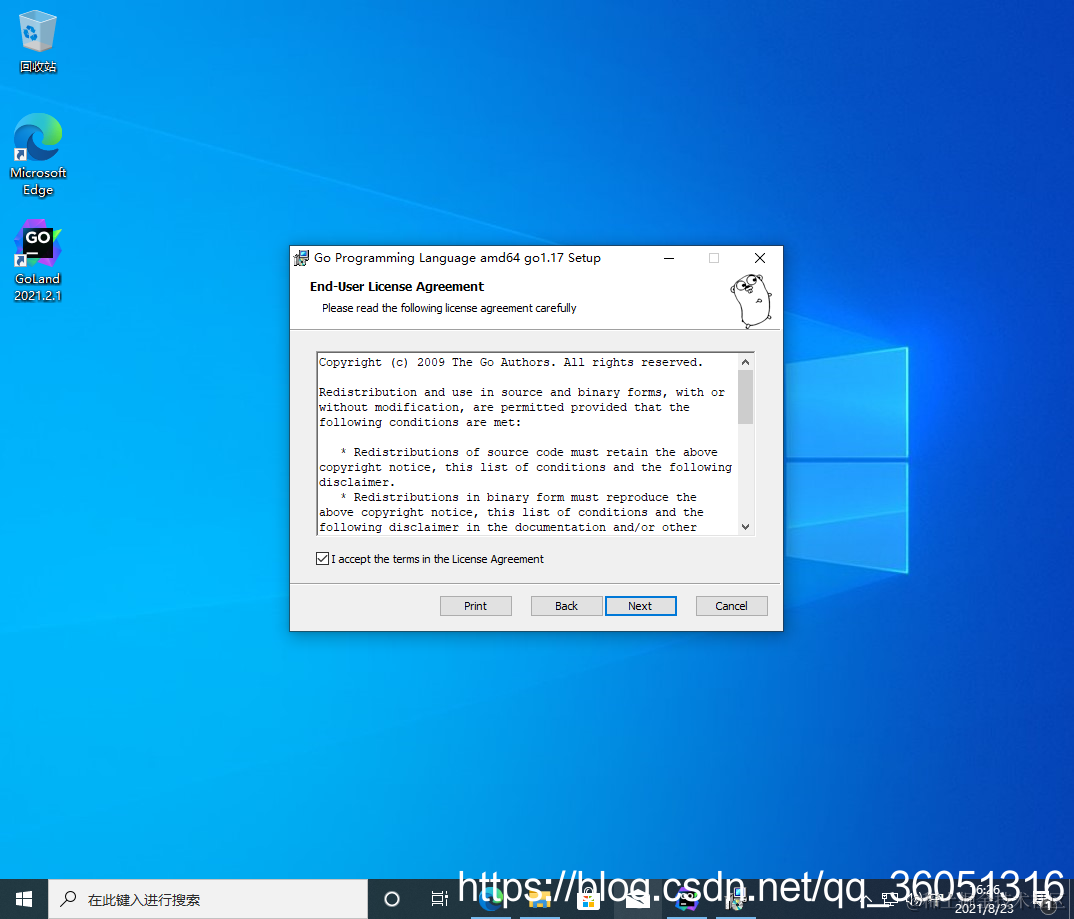Screen dimensions: 1074x919
Task: Click the license scrollbar thumb
Action: coord(746,397)
